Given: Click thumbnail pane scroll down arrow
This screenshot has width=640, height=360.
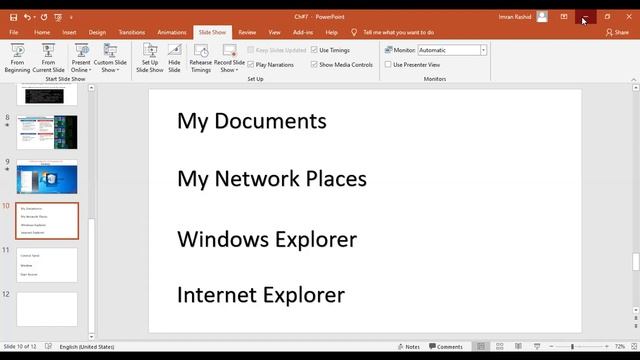Looking at the screenshot, I should (x=91, y=337).
